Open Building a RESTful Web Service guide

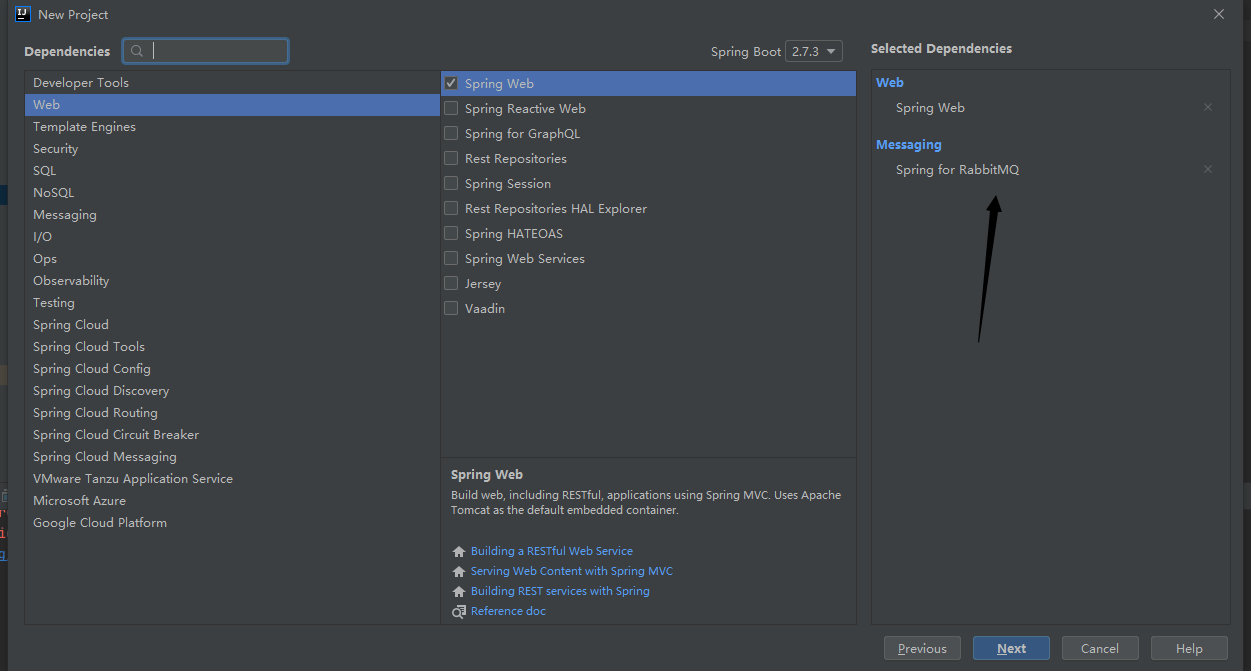point(552,551)
